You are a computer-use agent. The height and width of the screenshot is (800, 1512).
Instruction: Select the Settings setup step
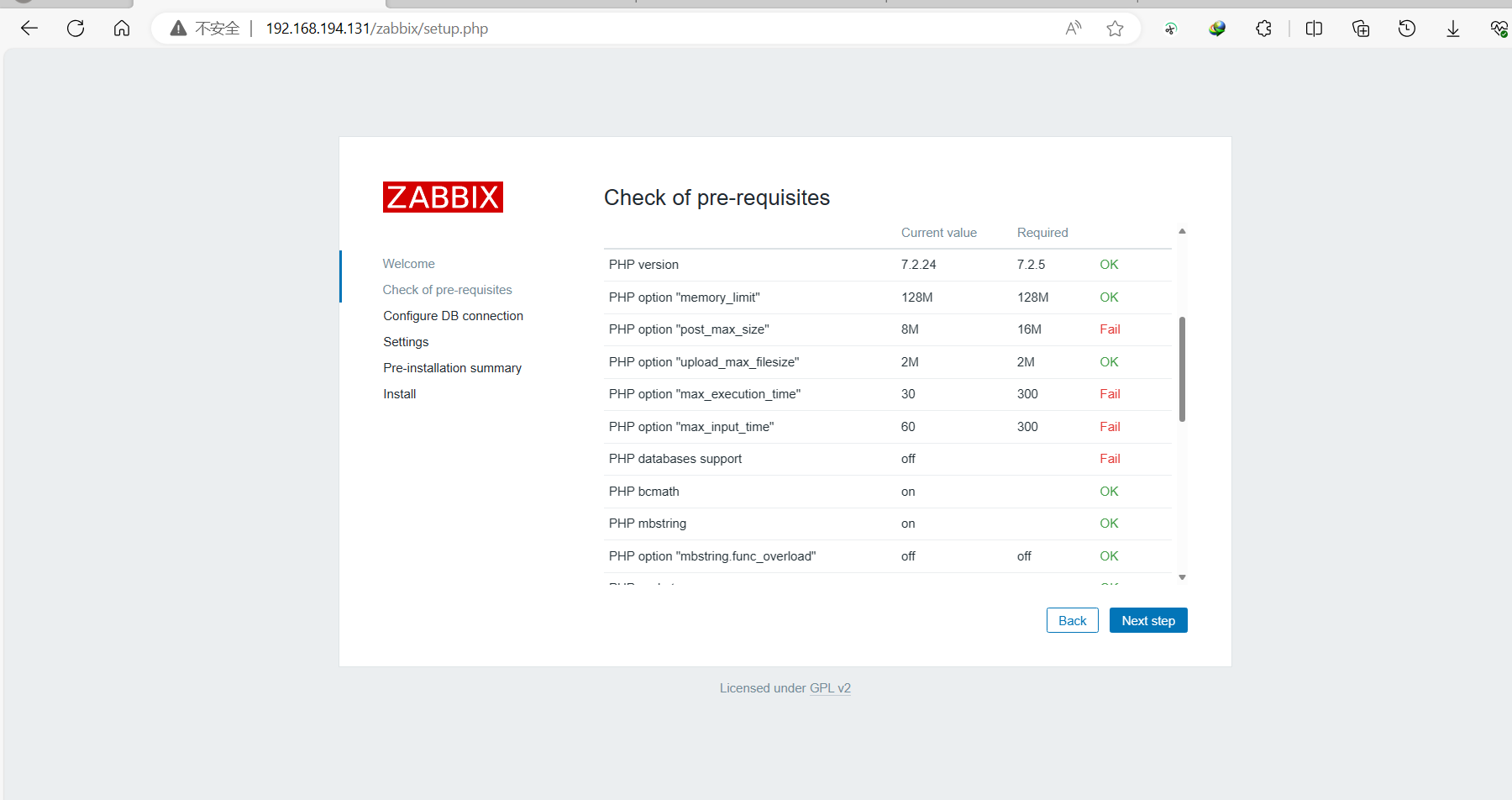point(406,342)
